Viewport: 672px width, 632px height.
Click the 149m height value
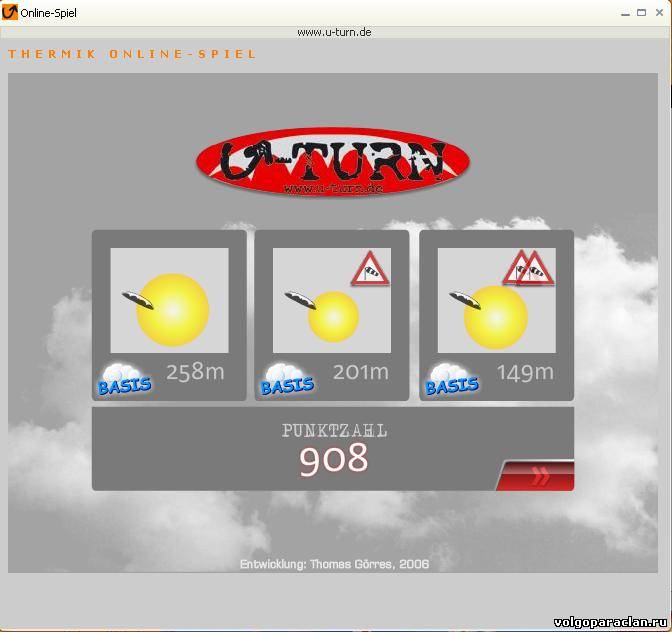[525, 373]
